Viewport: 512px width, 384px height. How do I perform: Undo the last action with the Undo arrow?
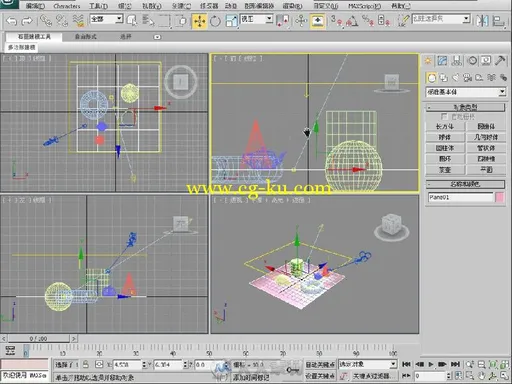(x=12, y=21)
